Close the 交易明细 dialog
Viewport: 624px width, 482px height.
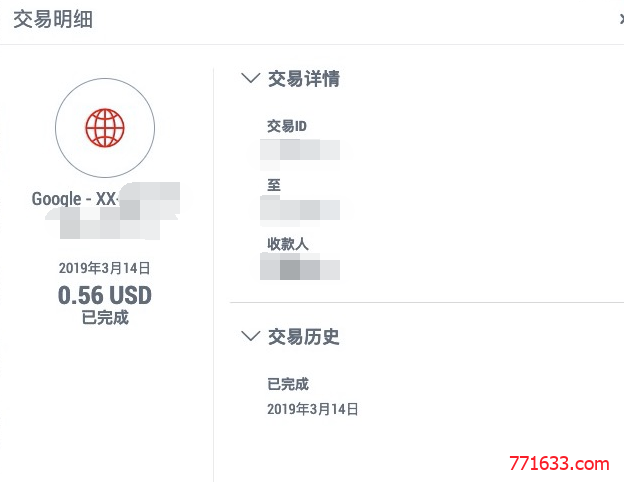point(621,19)
